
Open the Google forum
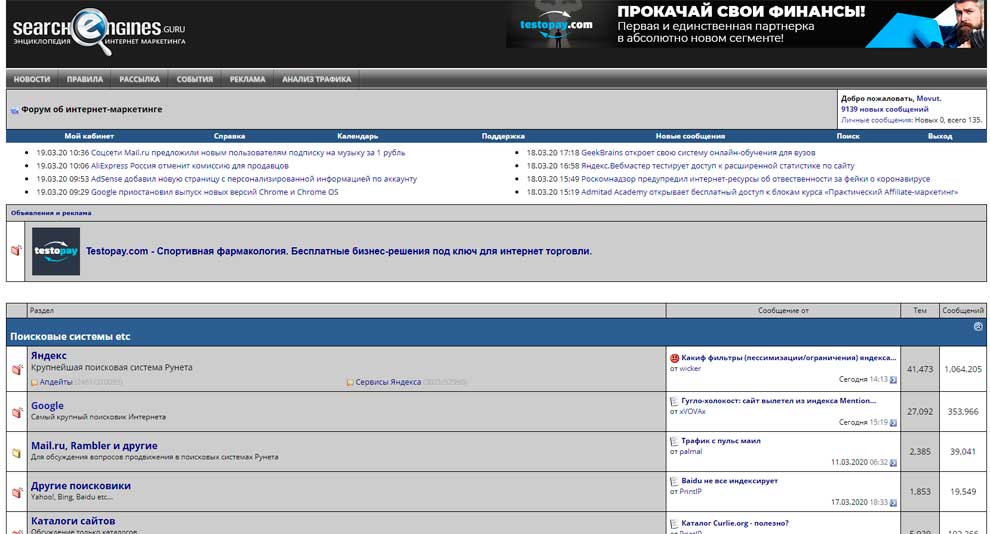47,406
